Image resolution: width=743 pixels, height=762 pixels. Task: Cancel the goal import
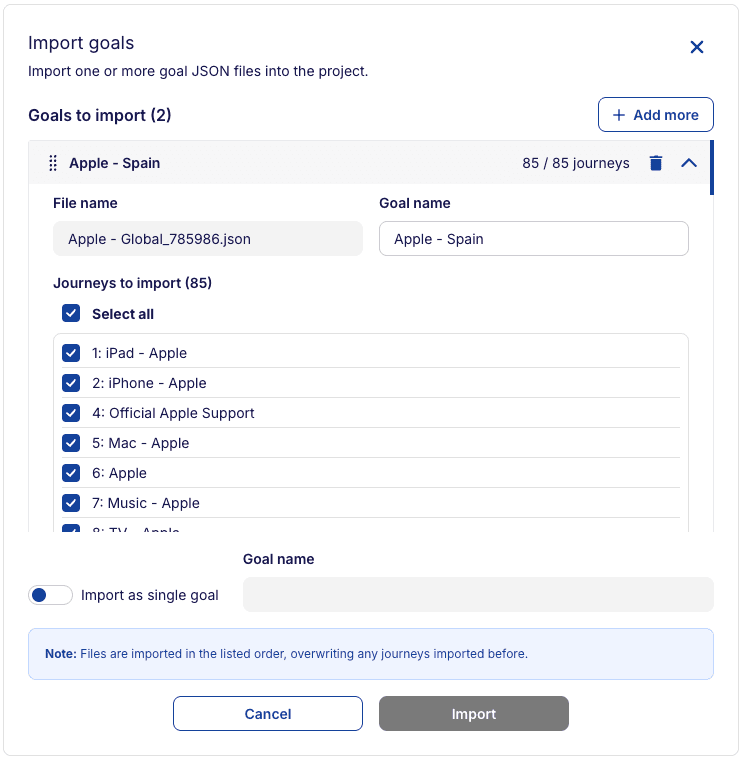pos(268,713)
